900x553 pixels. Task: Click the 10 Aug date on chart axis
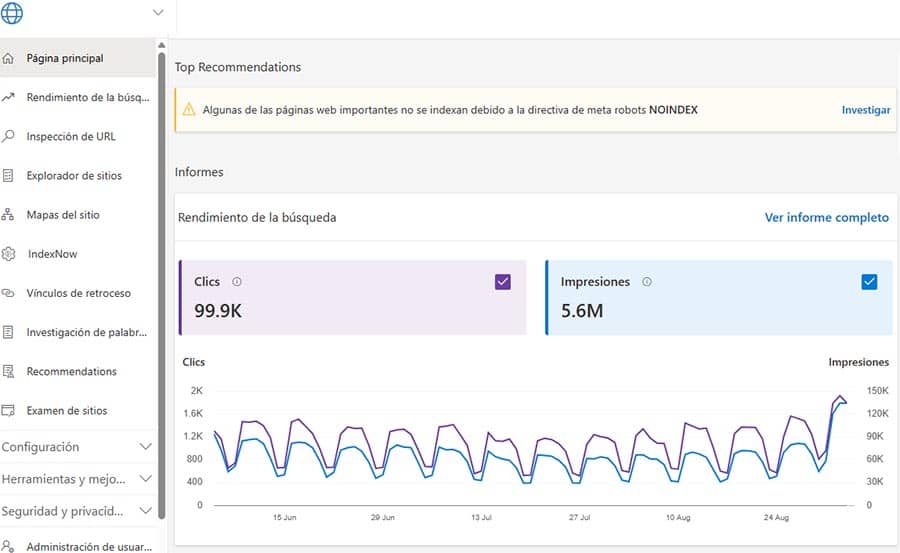point(678,517)
